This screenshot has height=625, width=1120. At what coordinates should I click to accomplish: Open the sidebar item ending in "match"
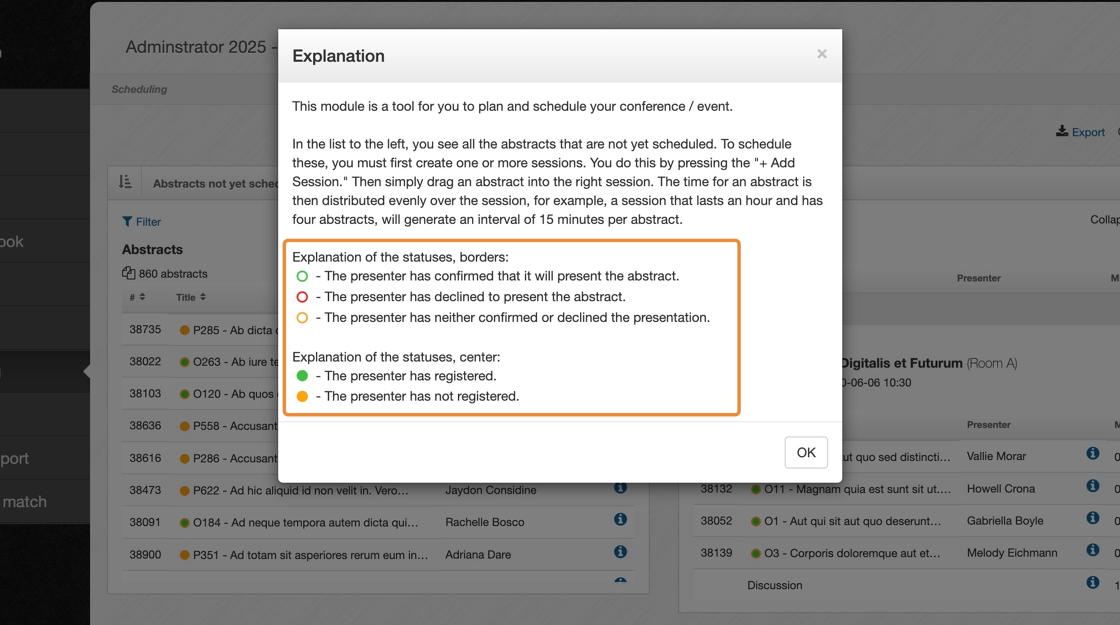pos(24,502)
